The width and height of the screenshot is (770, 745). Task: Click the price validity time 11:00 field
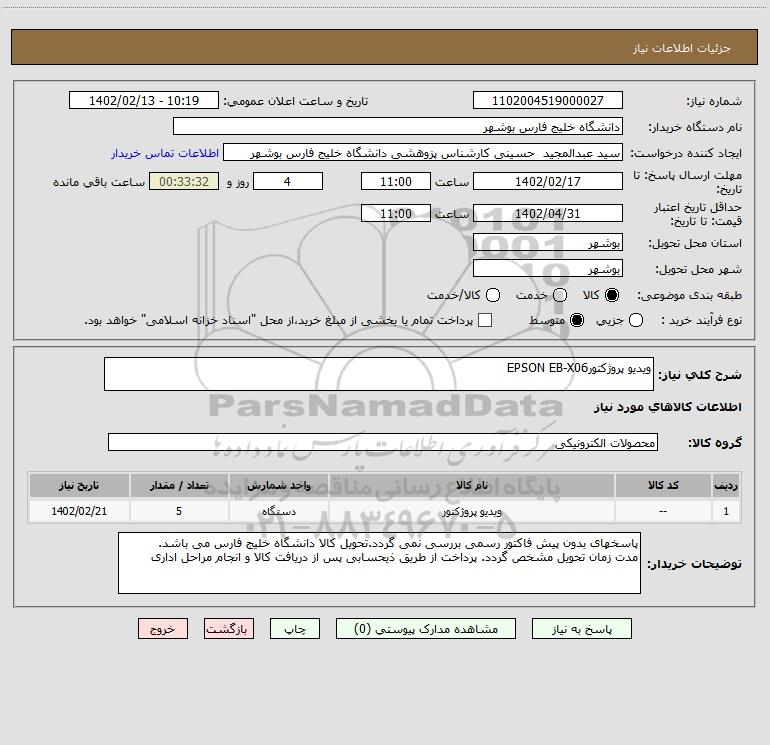point(396,213)
